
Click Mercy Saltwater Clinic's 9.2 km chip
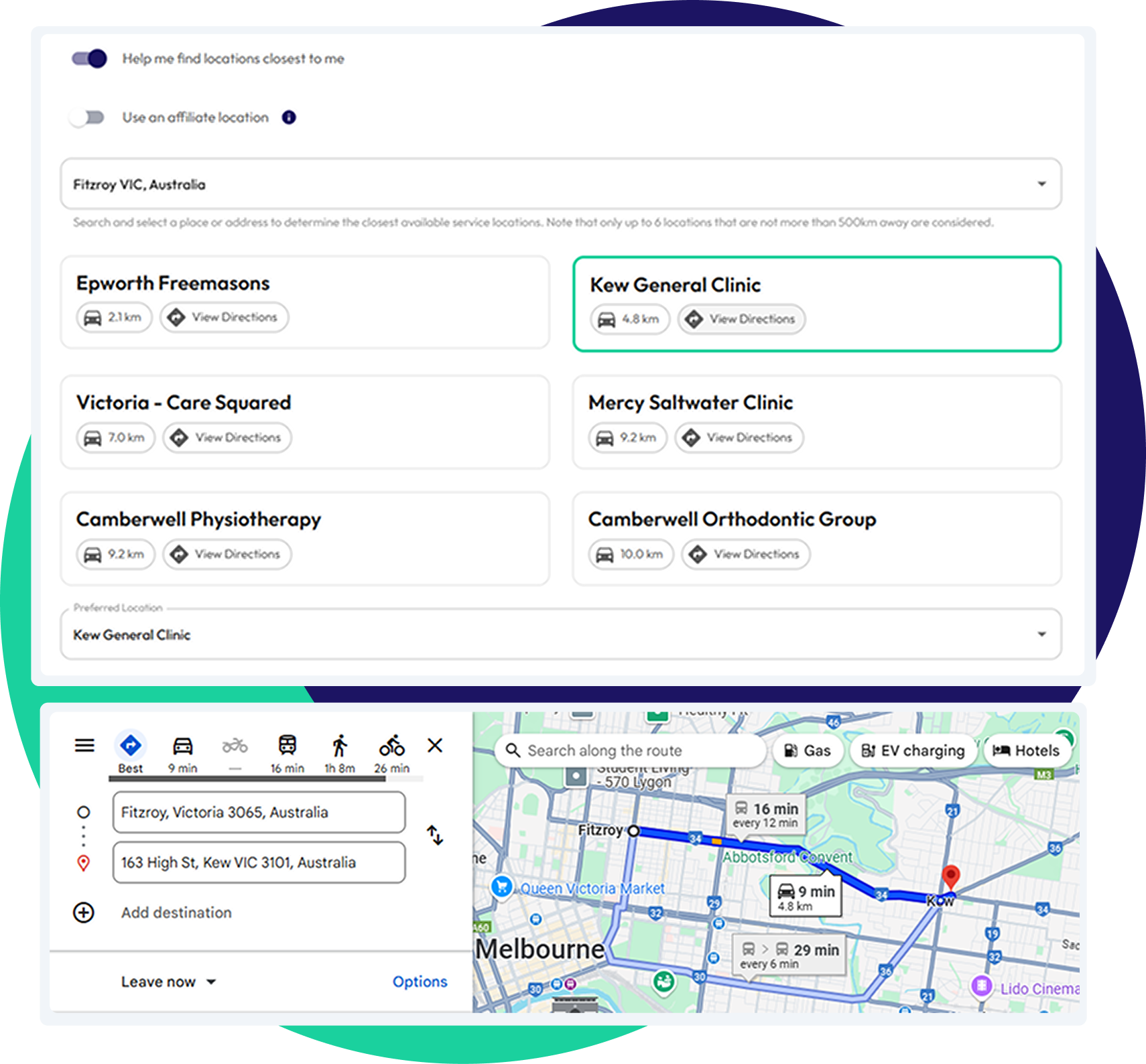[x=628, y=438]
